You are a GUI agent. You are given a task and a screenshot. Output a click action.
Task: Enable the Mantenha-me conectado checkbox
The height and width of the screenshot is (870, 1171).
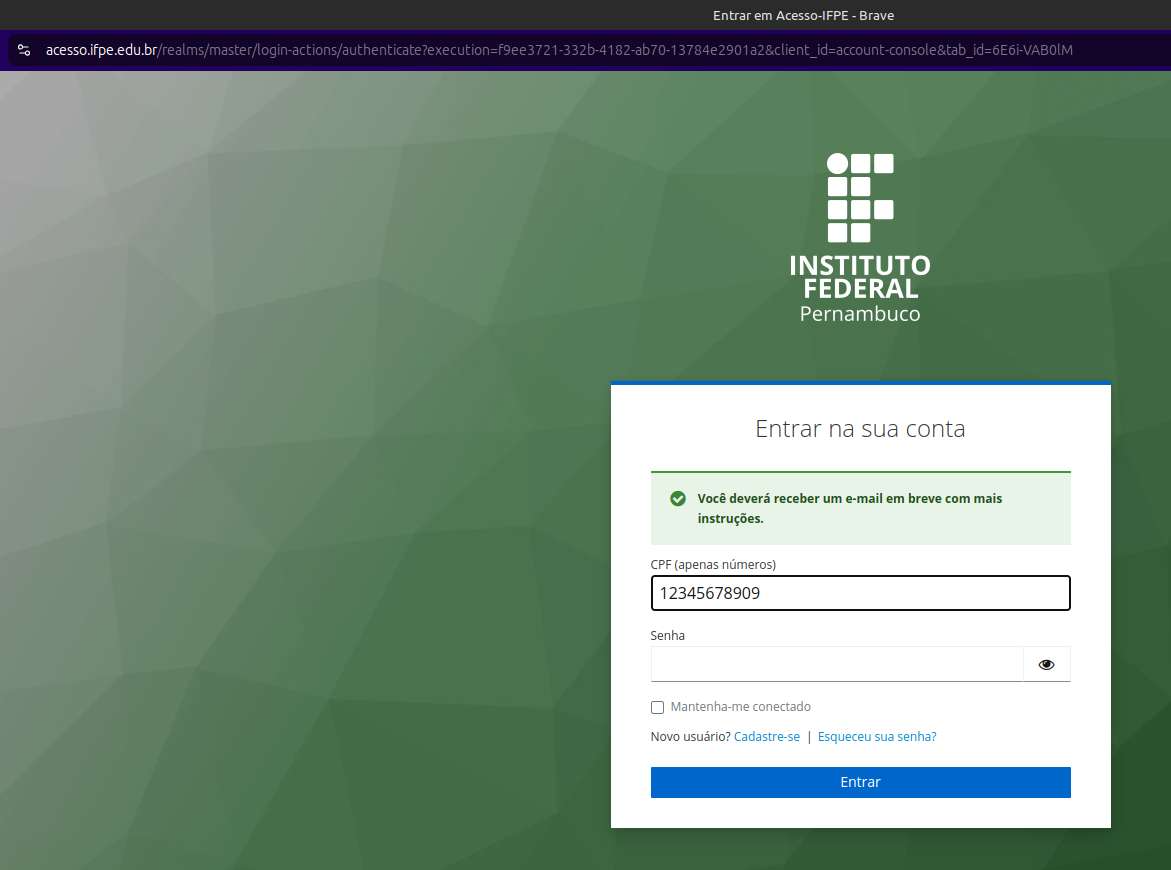(657, 707)
